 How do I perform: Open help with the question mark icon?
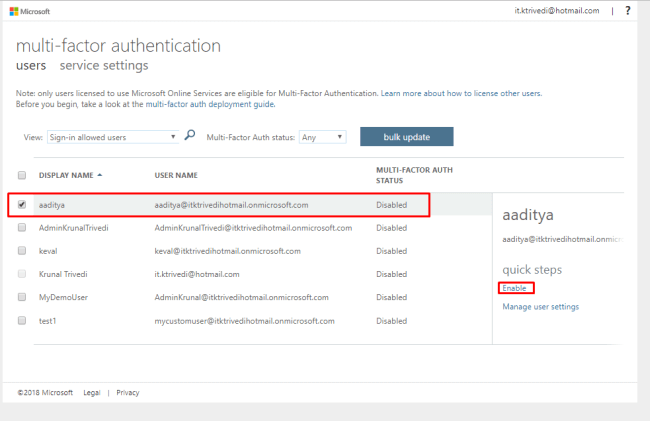[627, 11]
